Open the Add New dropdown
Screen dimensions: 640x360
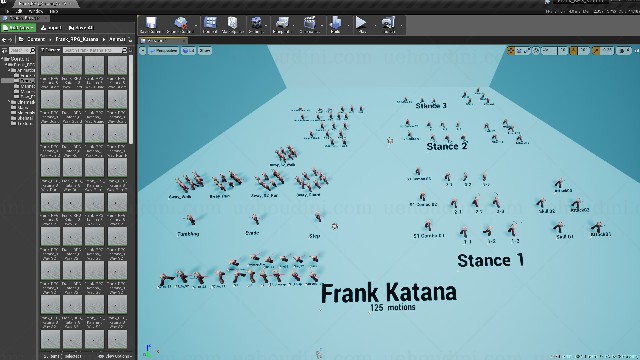[x=19, y=28]
